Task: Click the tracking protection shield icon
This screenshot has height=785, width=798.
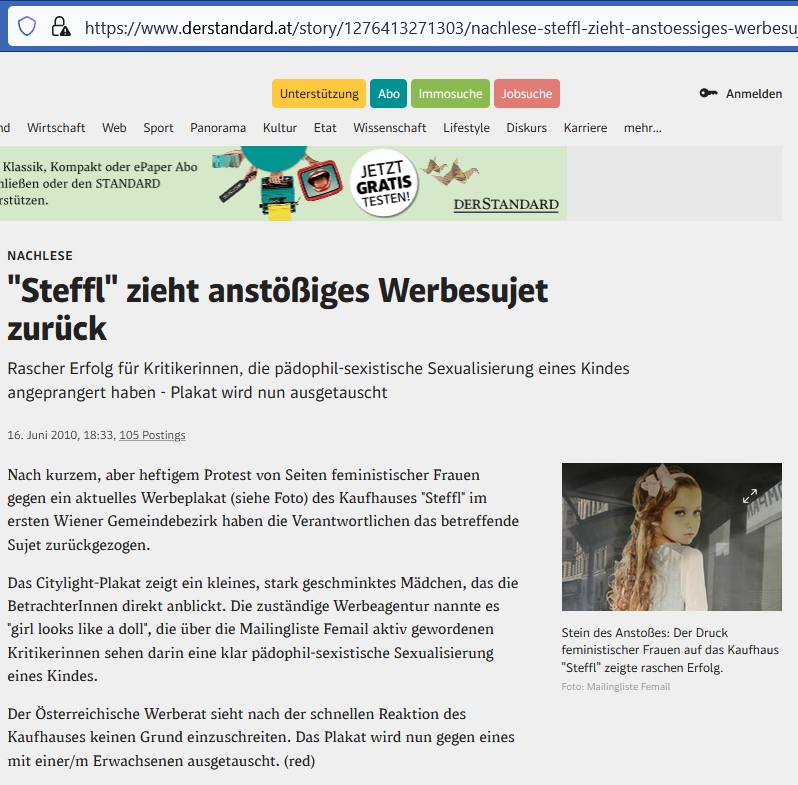Action: click(27, 26)
